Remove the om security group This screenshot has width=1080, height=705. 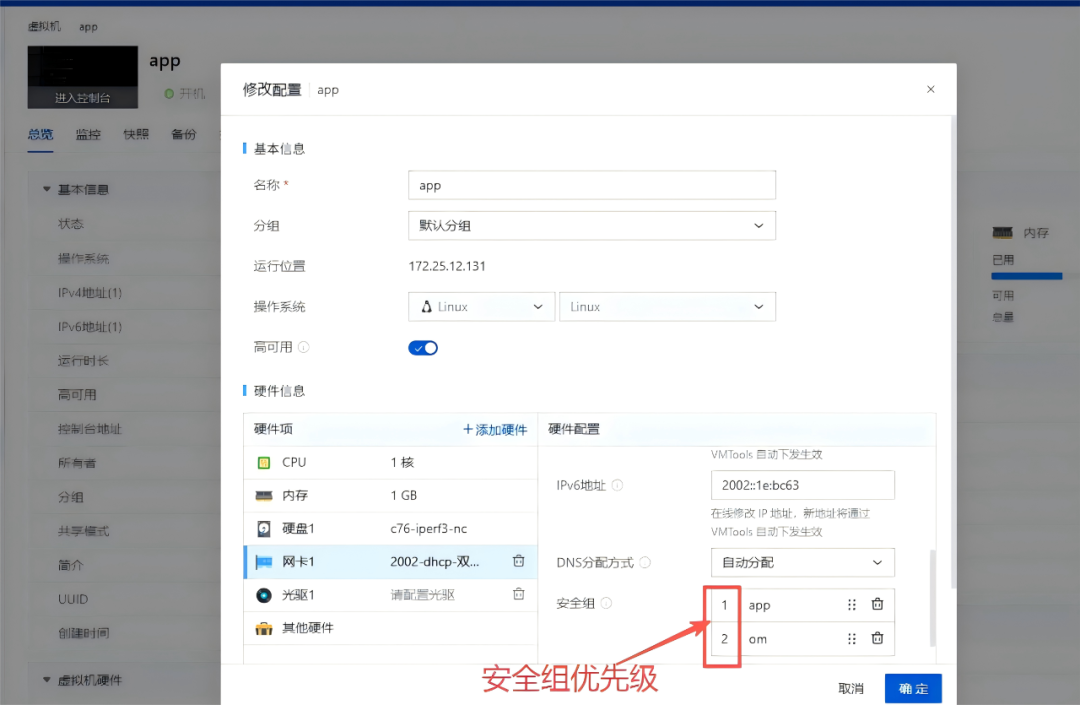click(x=878, y=638)
